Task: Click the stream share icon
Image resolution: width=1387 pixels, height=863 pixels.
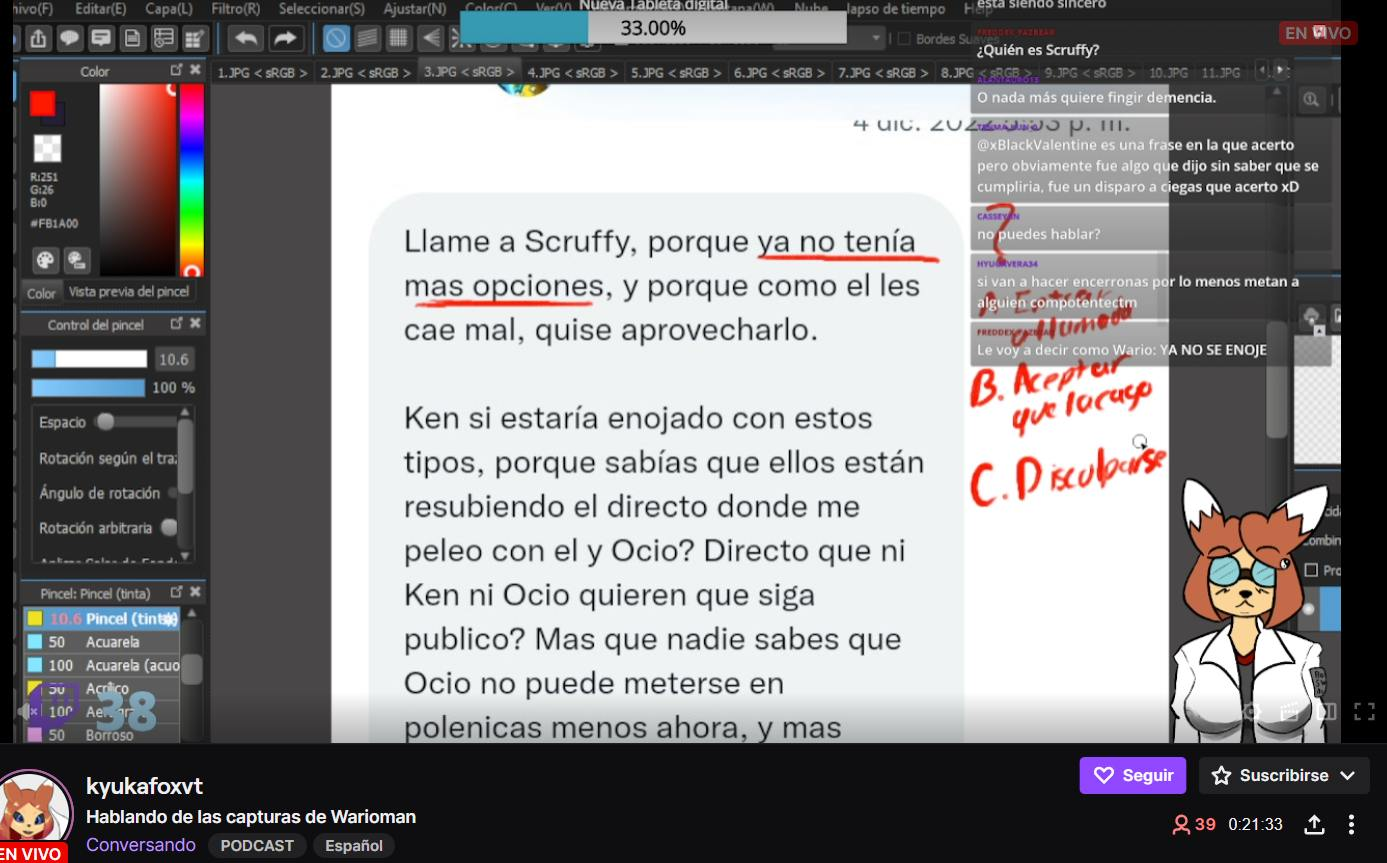Action: [x=1314, y=825]
